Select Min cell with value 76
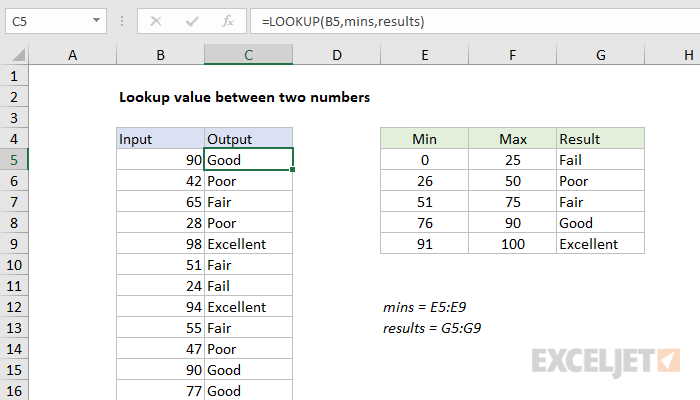The height and width of the screenshot is (400, 700). 425,223
